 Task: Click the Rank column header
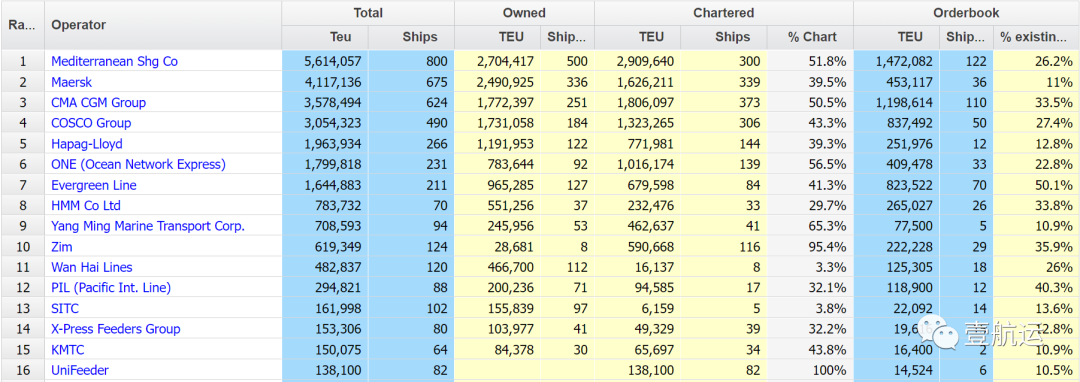[x=23, y=25]
